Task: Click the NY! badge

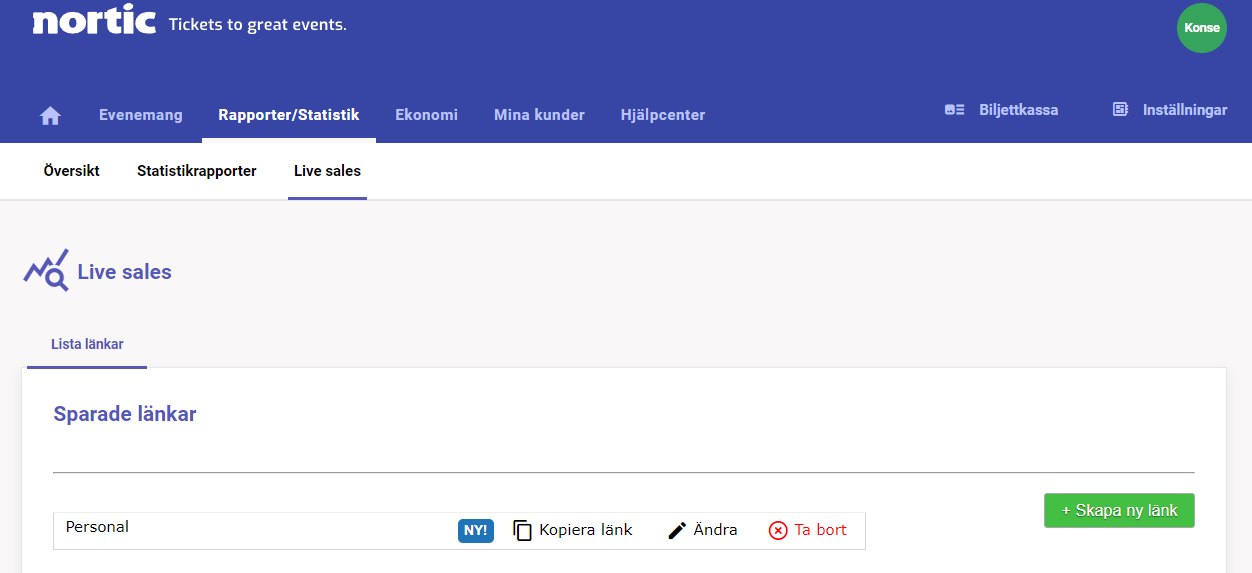Action: pyautogui.click(x=476, y=531)
